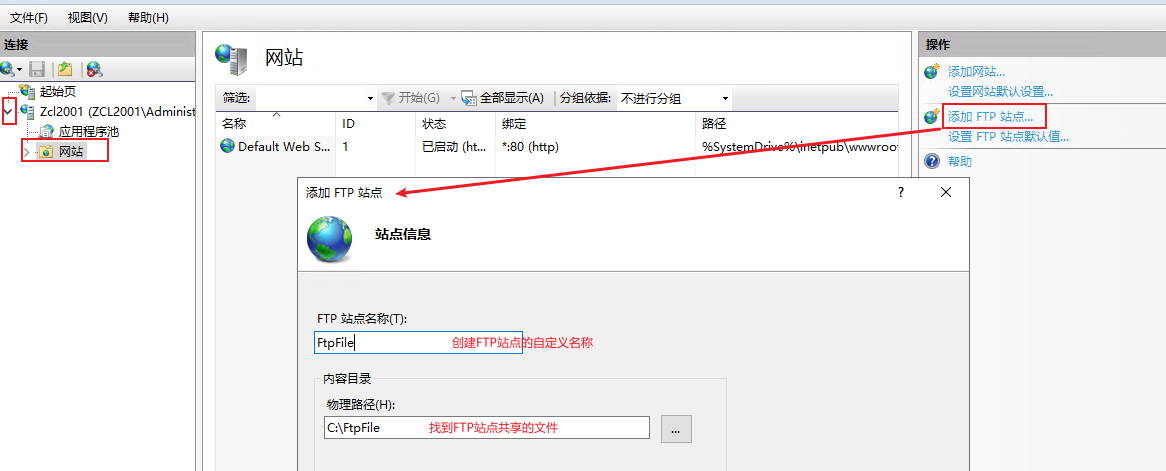The height and width of the screenshot is (471, 1166).
Task: Click the 开始(G) filter go button
Action: point(410,98)
